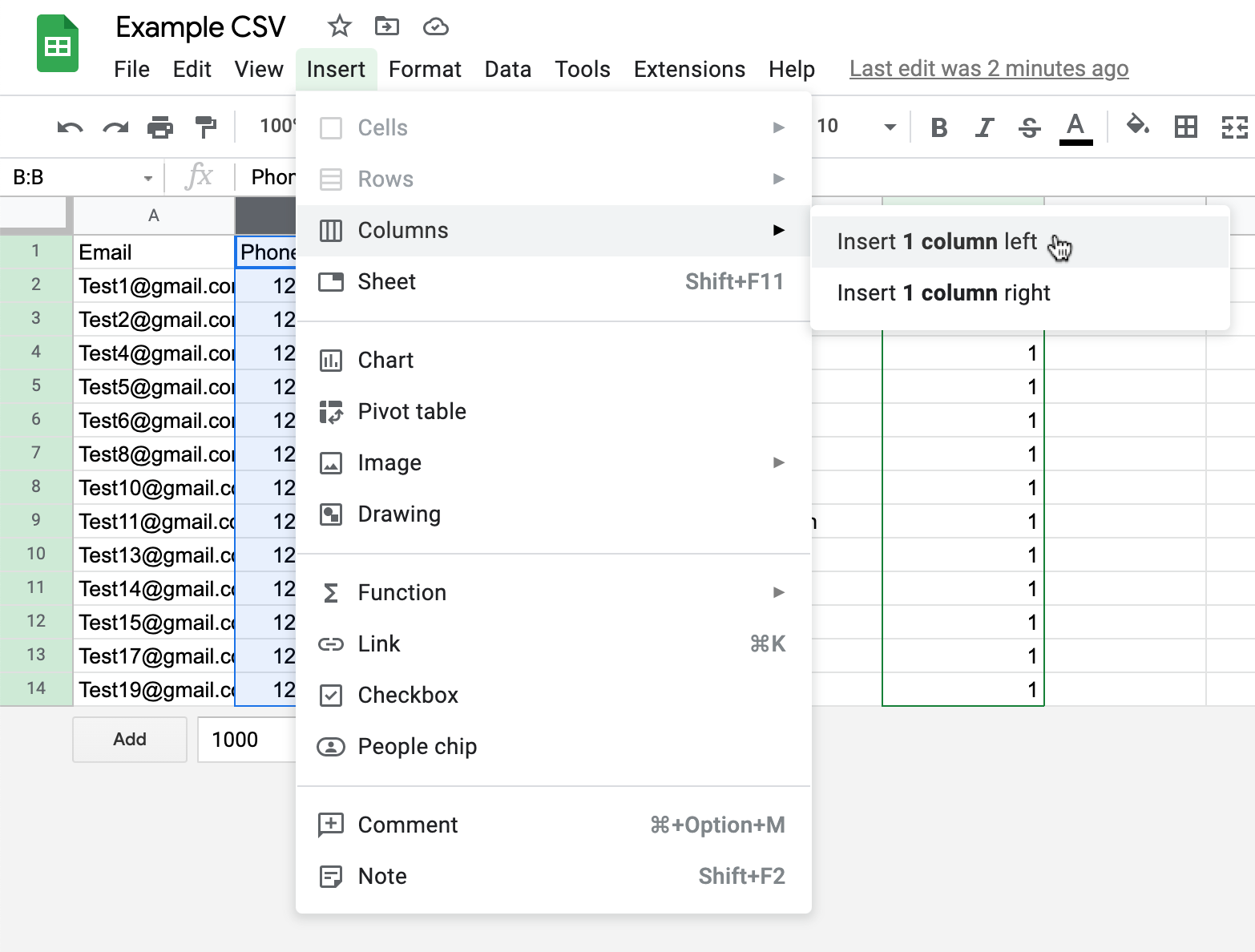
Task: Open the borders tool
Action: click(1186, 126)
